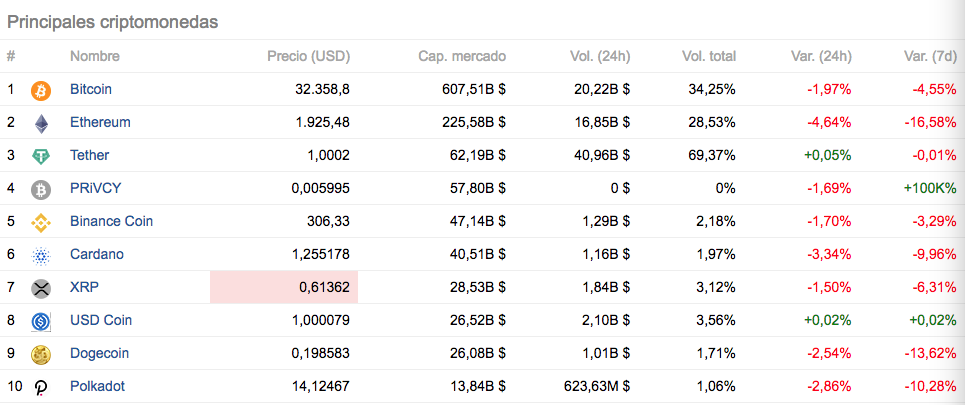Sort by Vol. (24h) column header
The height and width of the screenshot is (405, 965).
(600, 57)
